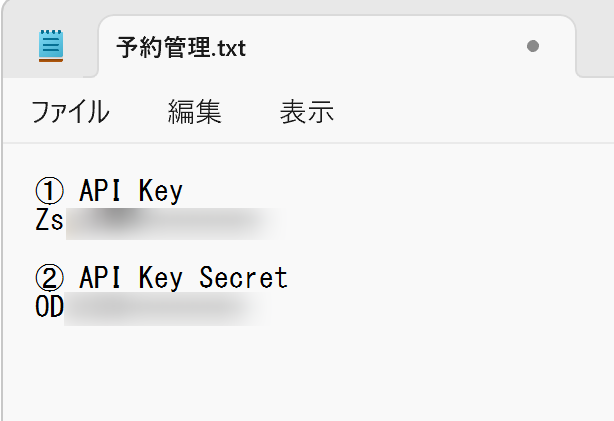Click the blurred API Key Secret value

(165, 308)
